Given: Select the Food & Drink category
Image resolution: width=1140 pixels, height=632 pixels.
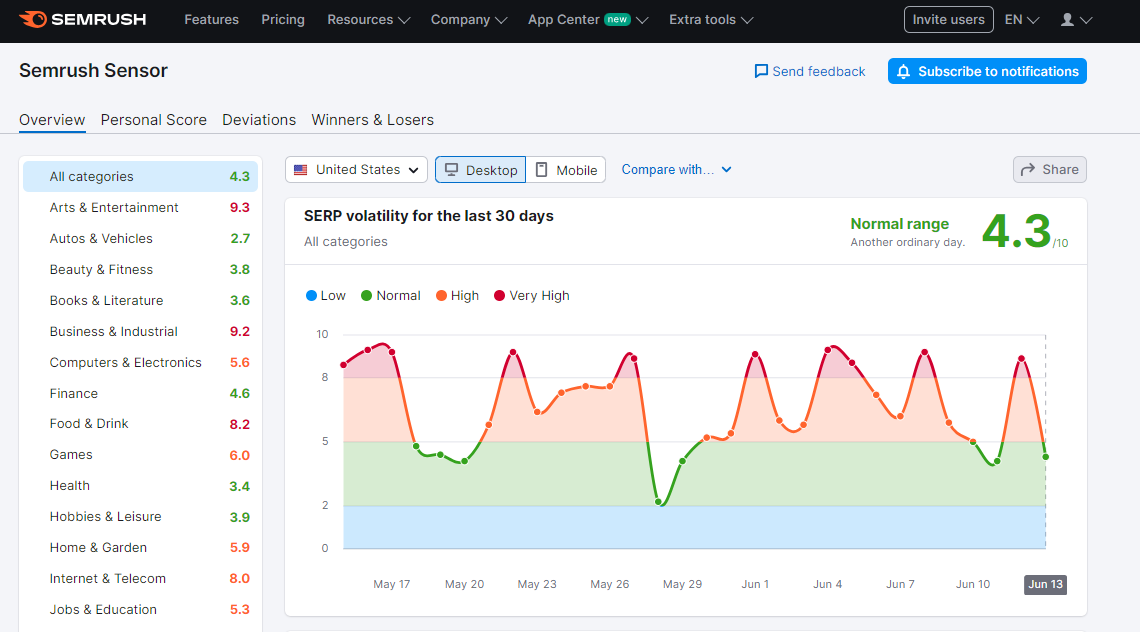Looking at the screenshot, I should pyautogui.click(x=140, y=424).
